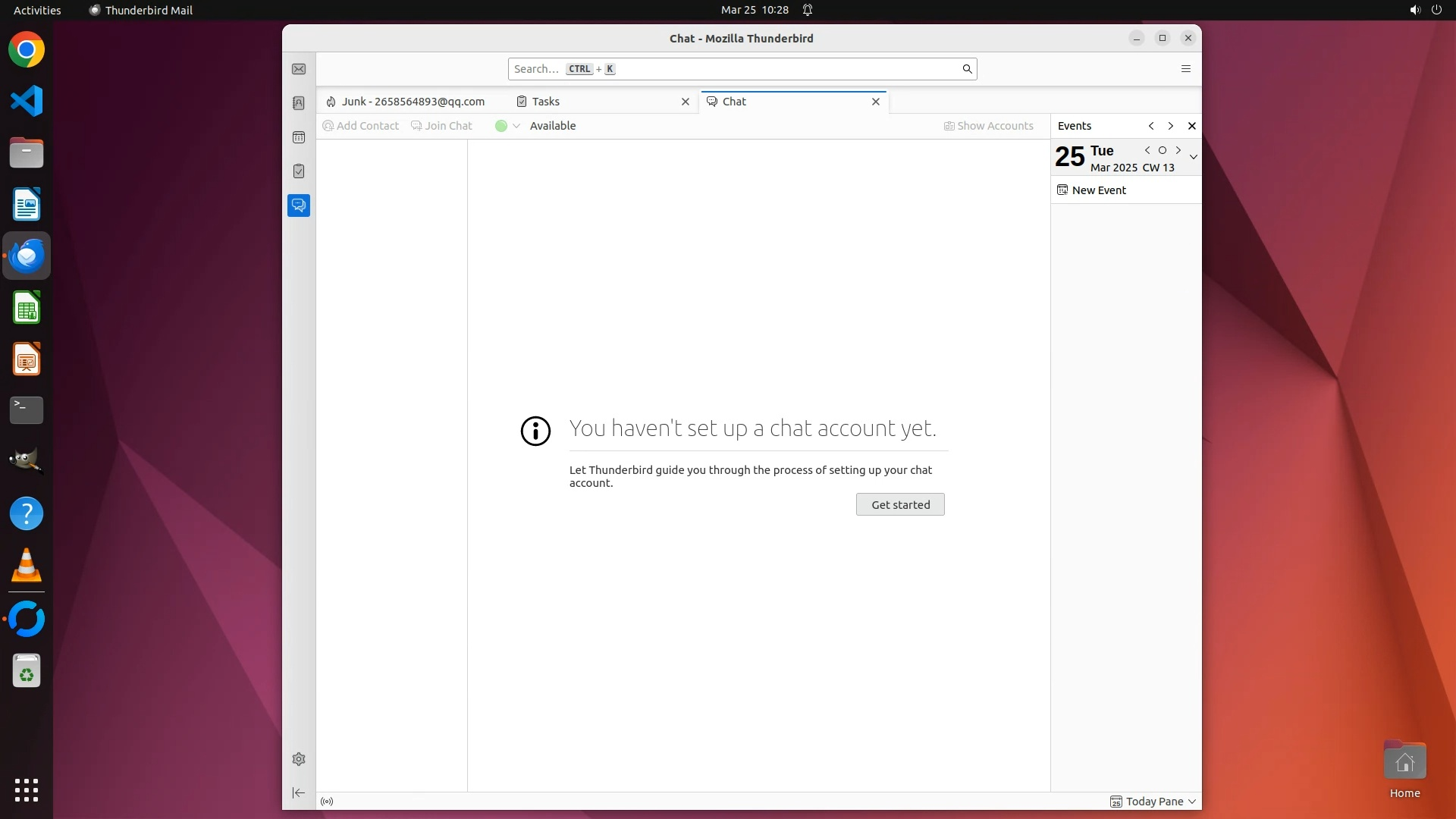Click the online status indicator in status bar
The image size is (1456, 819).
327,802
